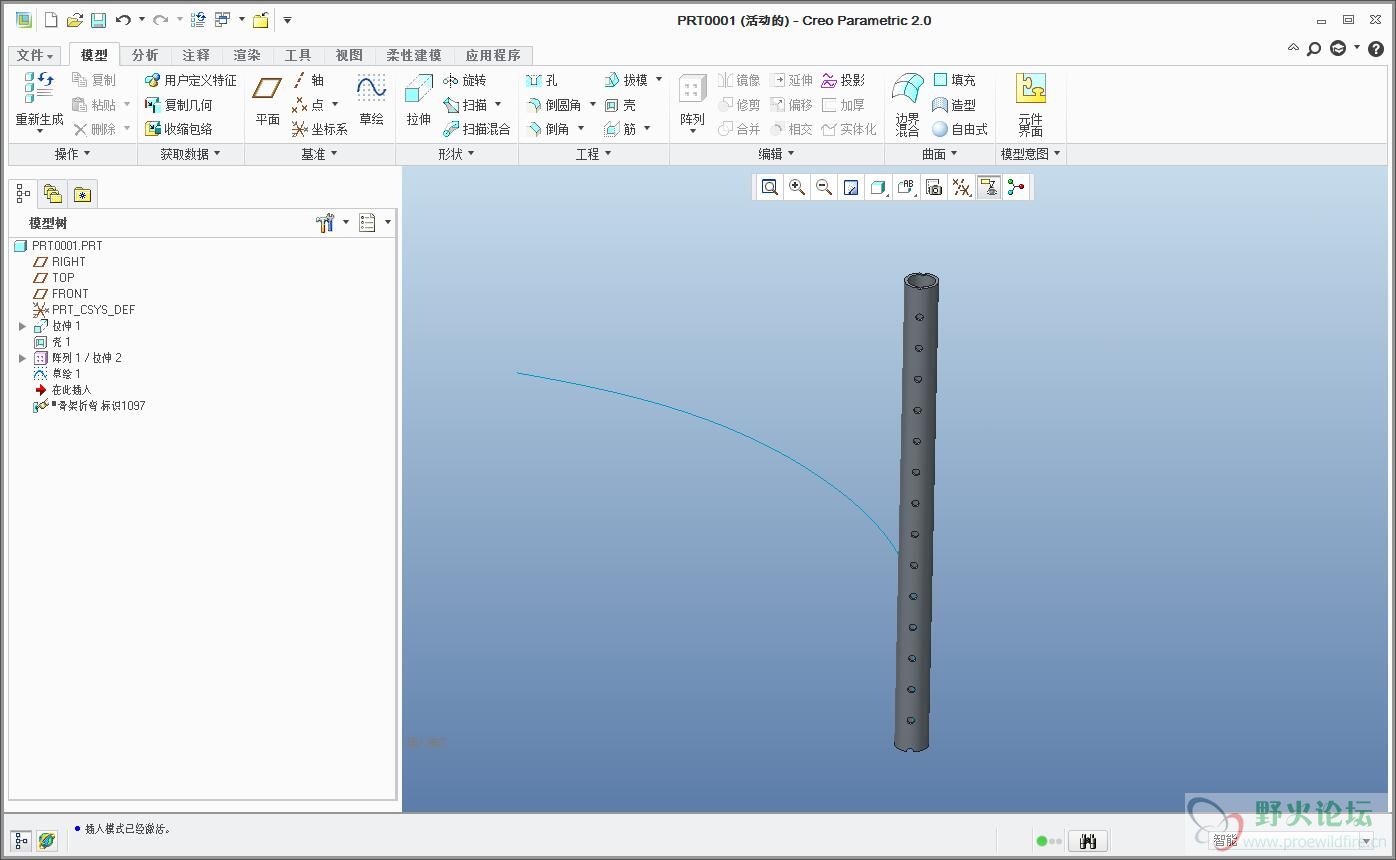
Task: Select the 旋转 (Revolve) tool
Action: pyautogui.click(x=465, y=80)
